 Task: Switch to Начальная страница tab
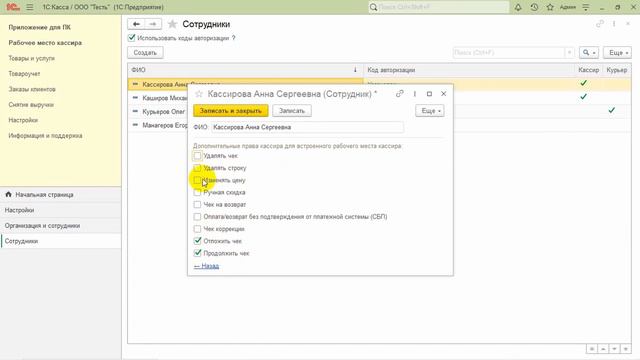point(60,195)
